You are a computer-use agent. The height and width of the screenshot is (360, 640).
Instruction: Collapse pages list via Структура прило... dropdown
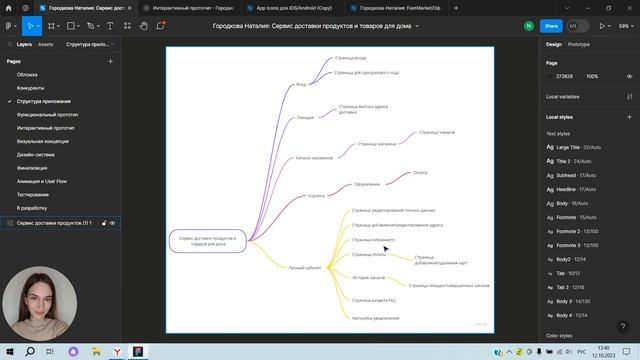[90, 44]
